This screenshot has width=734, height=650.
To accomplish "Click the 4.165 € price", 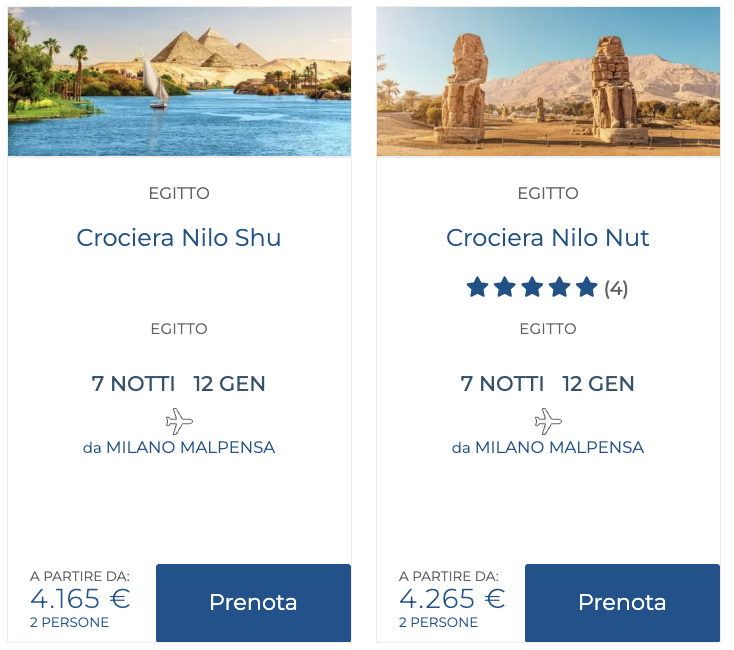I will click(x=80, y=599).
